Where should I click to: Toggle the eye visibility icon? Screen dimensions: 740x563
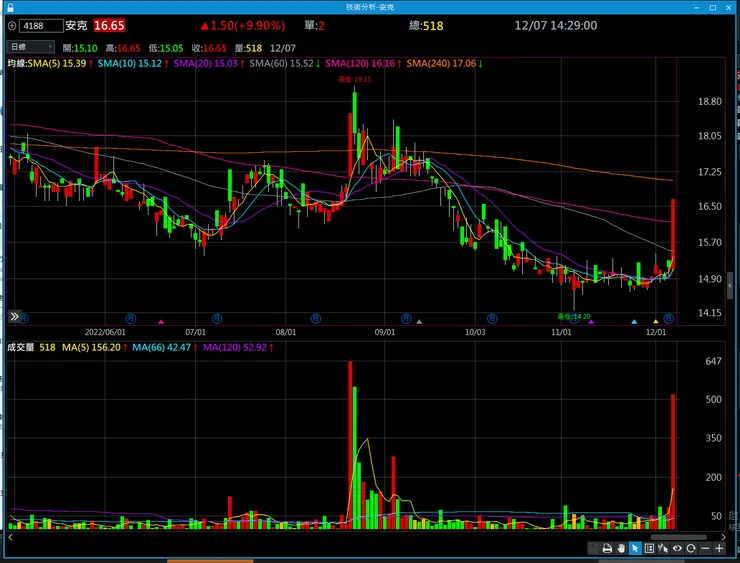[677, 548]
